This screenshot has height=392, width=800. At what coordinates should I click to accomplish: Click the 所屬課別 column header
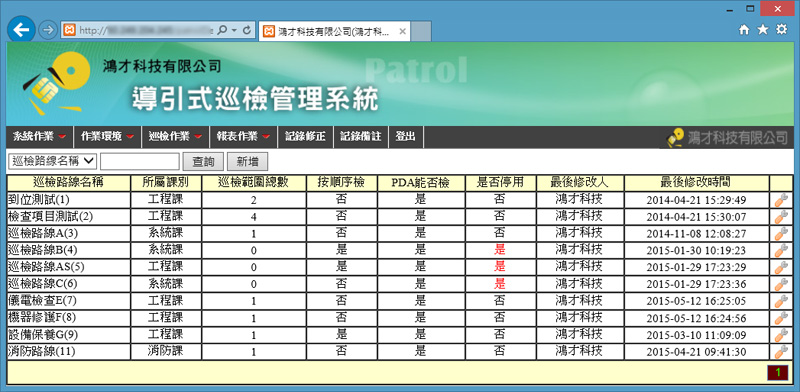pos(166,183)
